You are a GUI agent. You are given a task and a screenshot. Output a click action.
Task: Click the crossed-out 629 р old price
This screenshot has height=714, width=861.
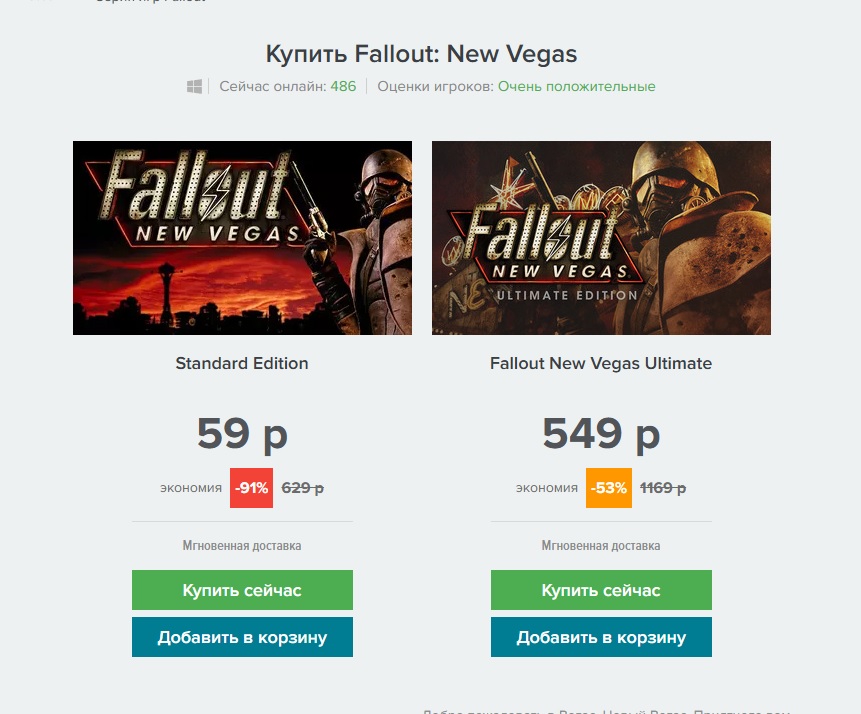tap(302, 488)
